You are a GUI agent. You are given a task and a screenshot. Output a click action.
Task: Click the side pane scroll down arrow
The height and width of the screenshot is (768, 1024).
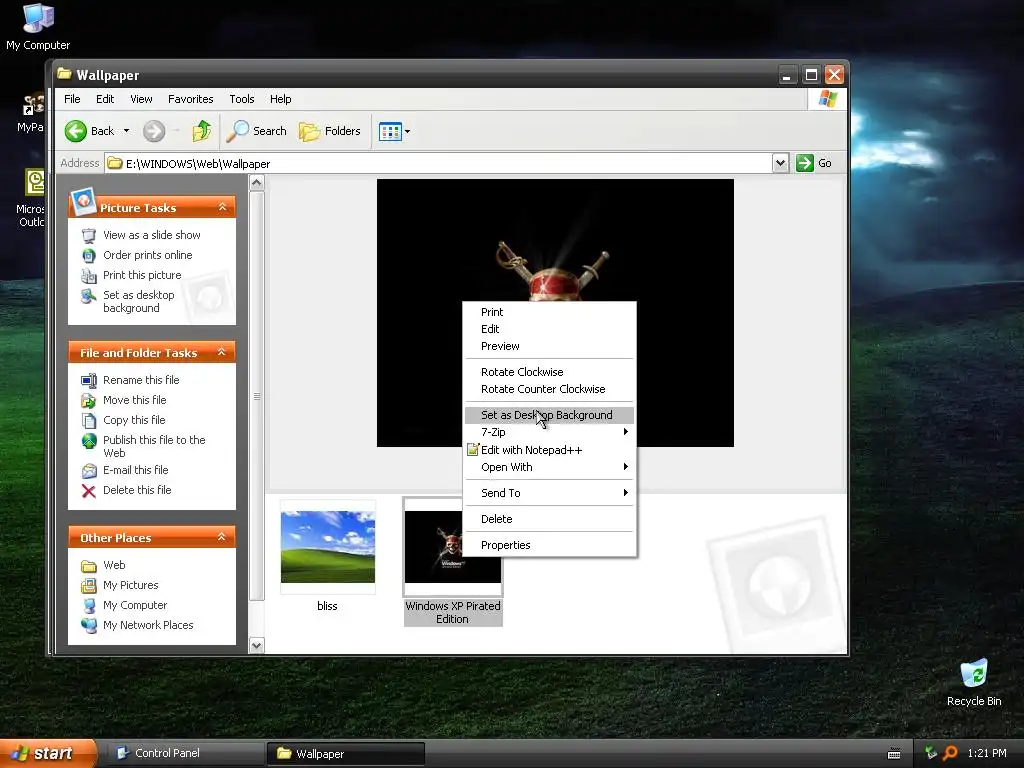[x=257, y=646]
